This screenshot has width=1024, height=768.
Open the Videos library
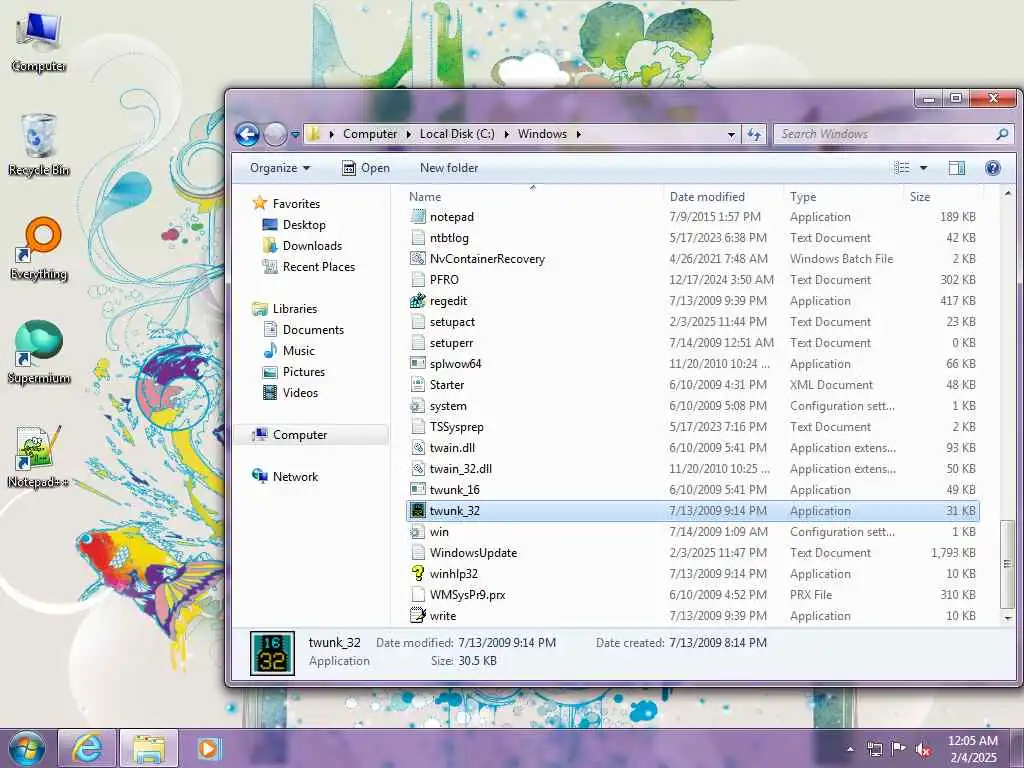click(x=290, y=392)
